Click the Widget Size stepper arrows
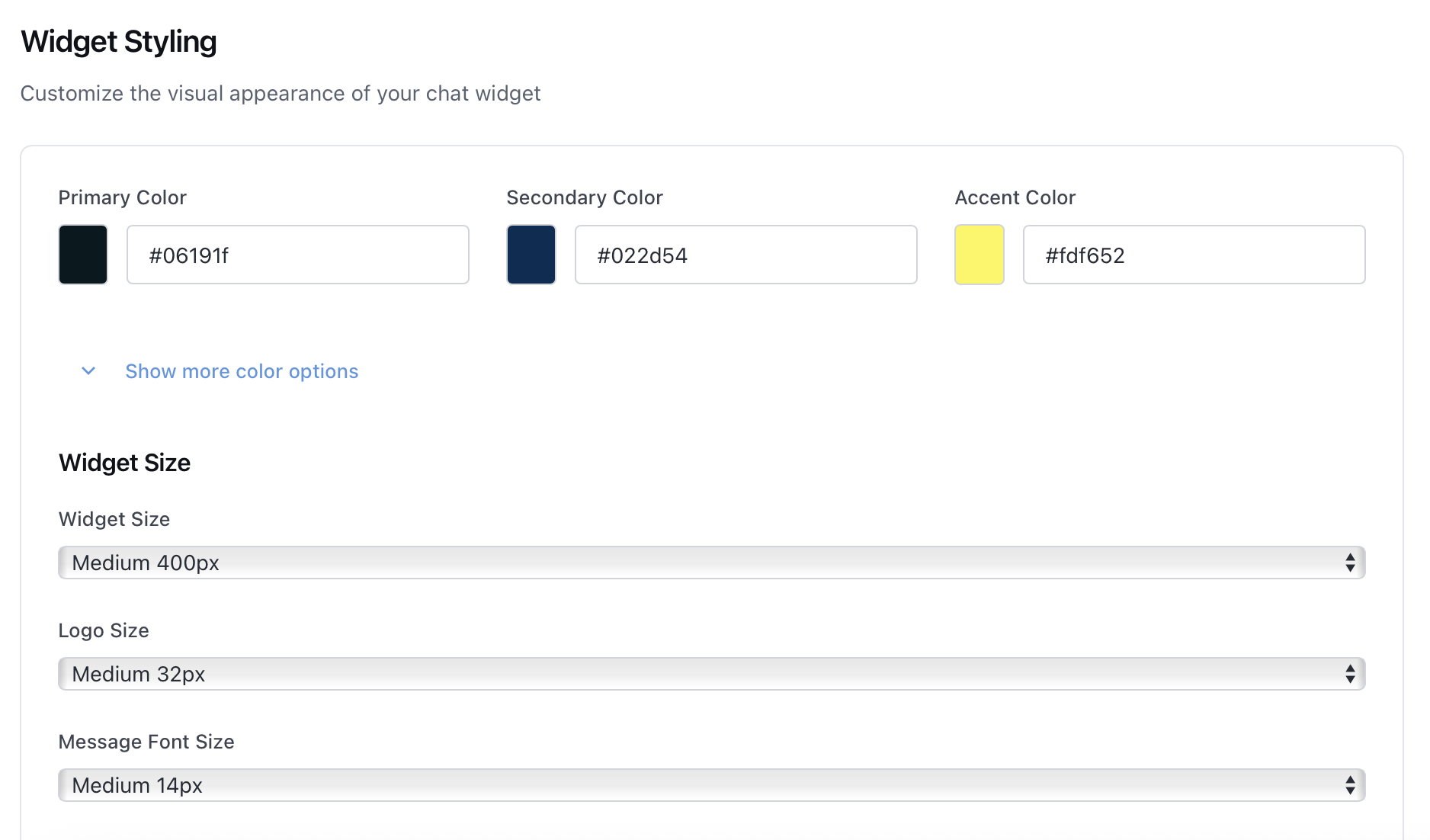 pyautogui.click(x=1349, y=563)
